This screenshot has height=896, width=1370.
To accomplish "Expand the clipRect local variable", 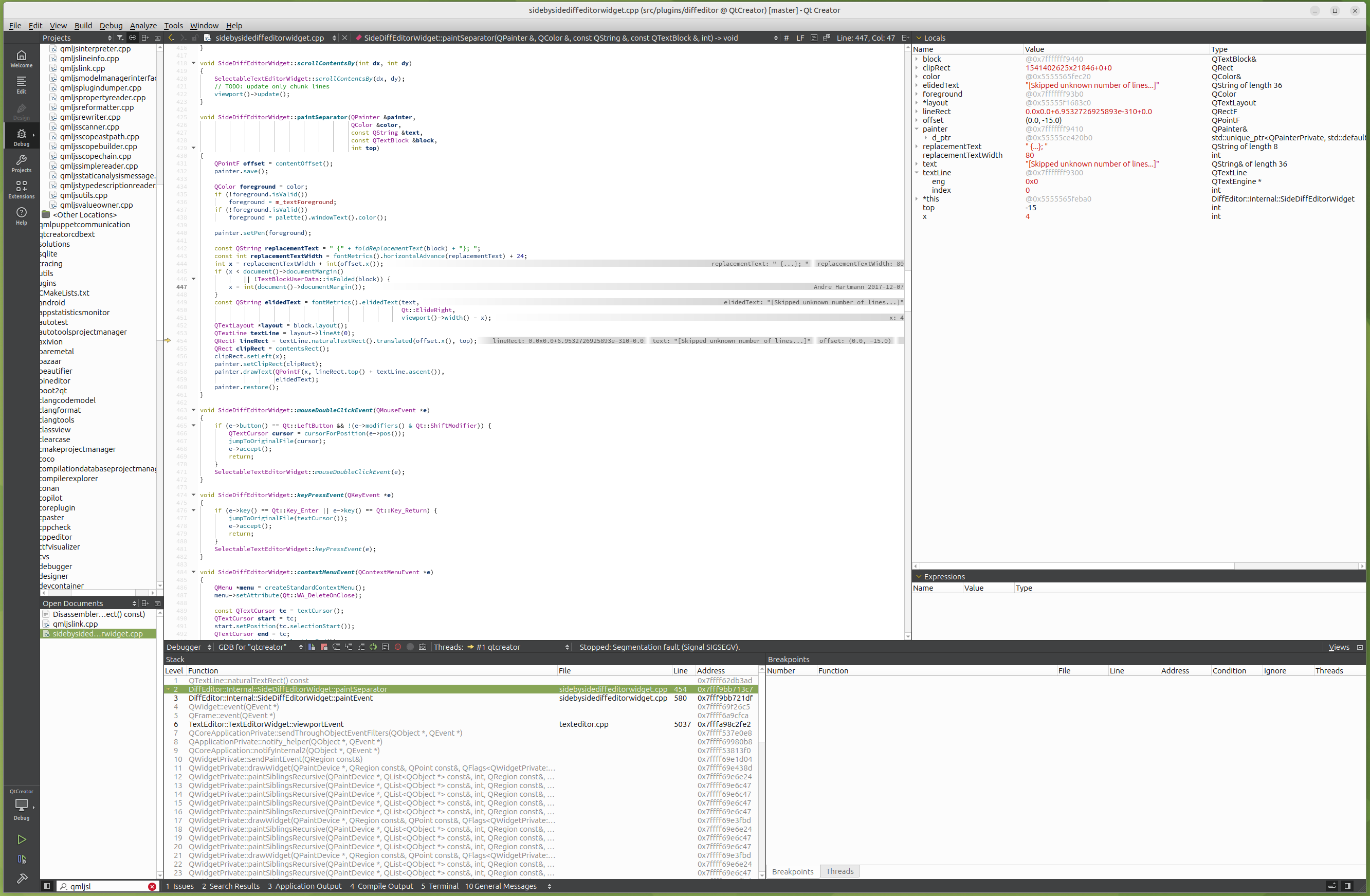I will coord(917,68).
